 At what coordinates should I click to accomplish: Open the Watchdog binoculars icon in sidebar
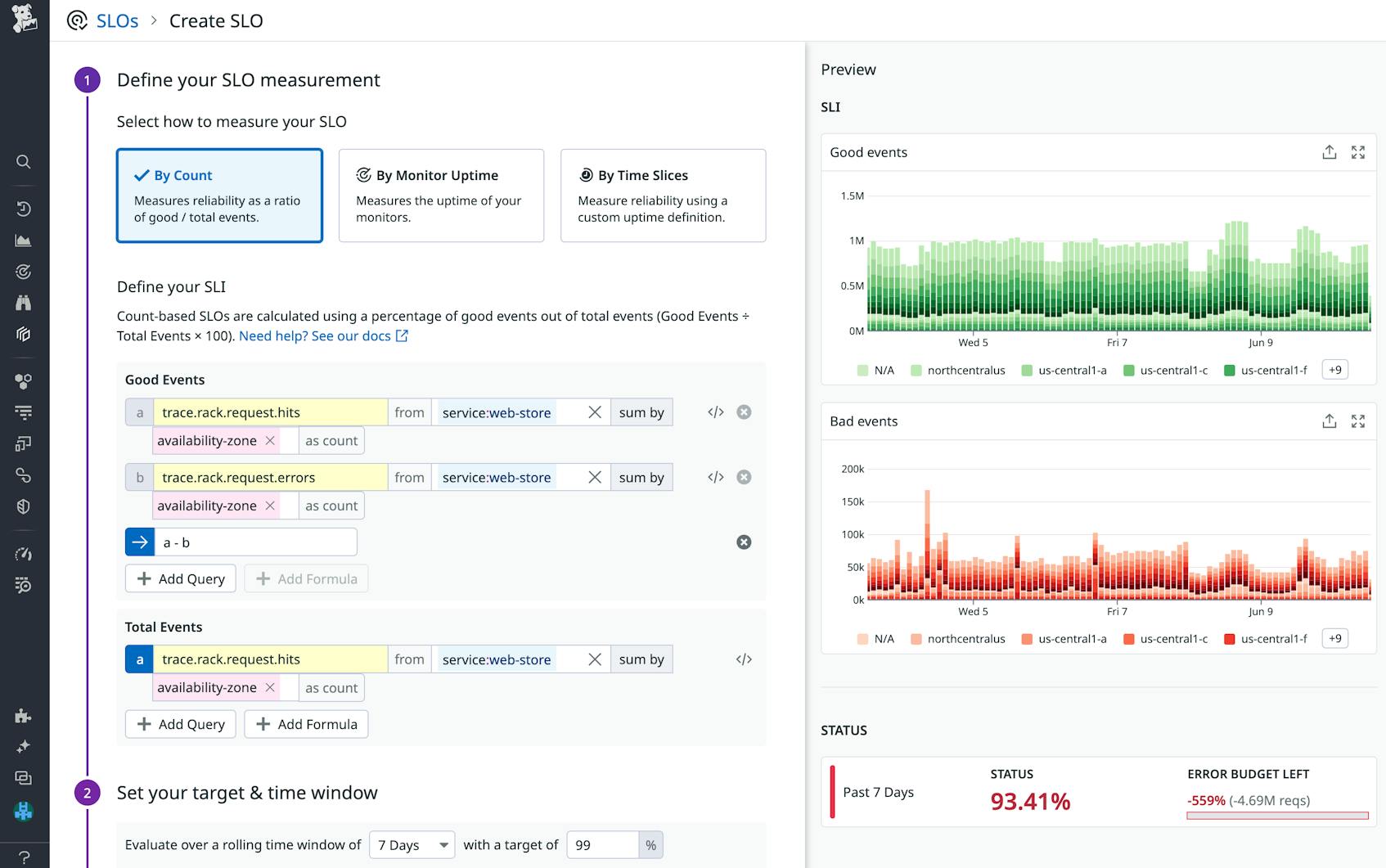tap(23, 303)
